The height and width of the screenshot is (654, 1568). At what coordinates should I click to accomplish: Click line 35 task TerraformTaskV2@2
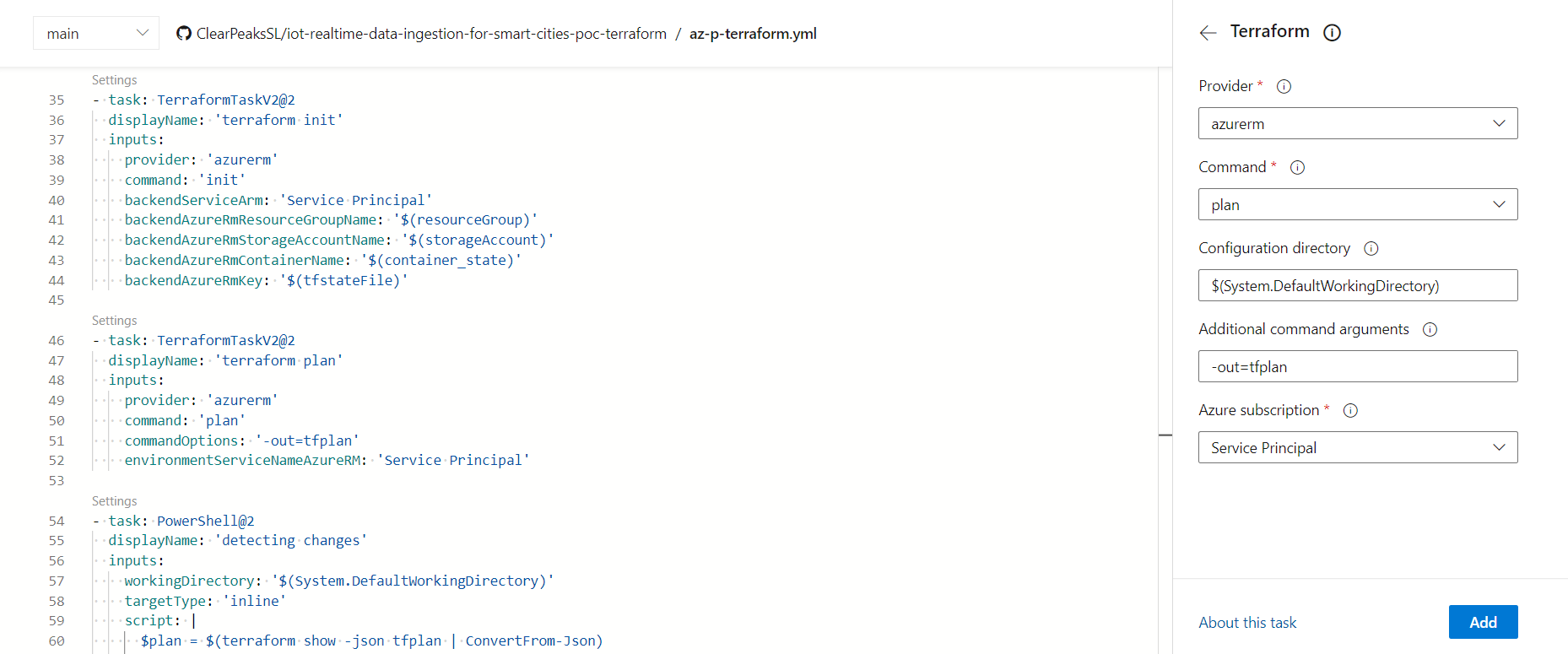[193, 100]
